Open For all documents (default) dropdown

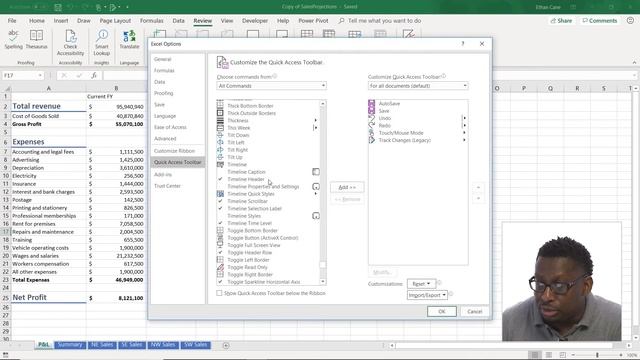[x=418, y=86]
